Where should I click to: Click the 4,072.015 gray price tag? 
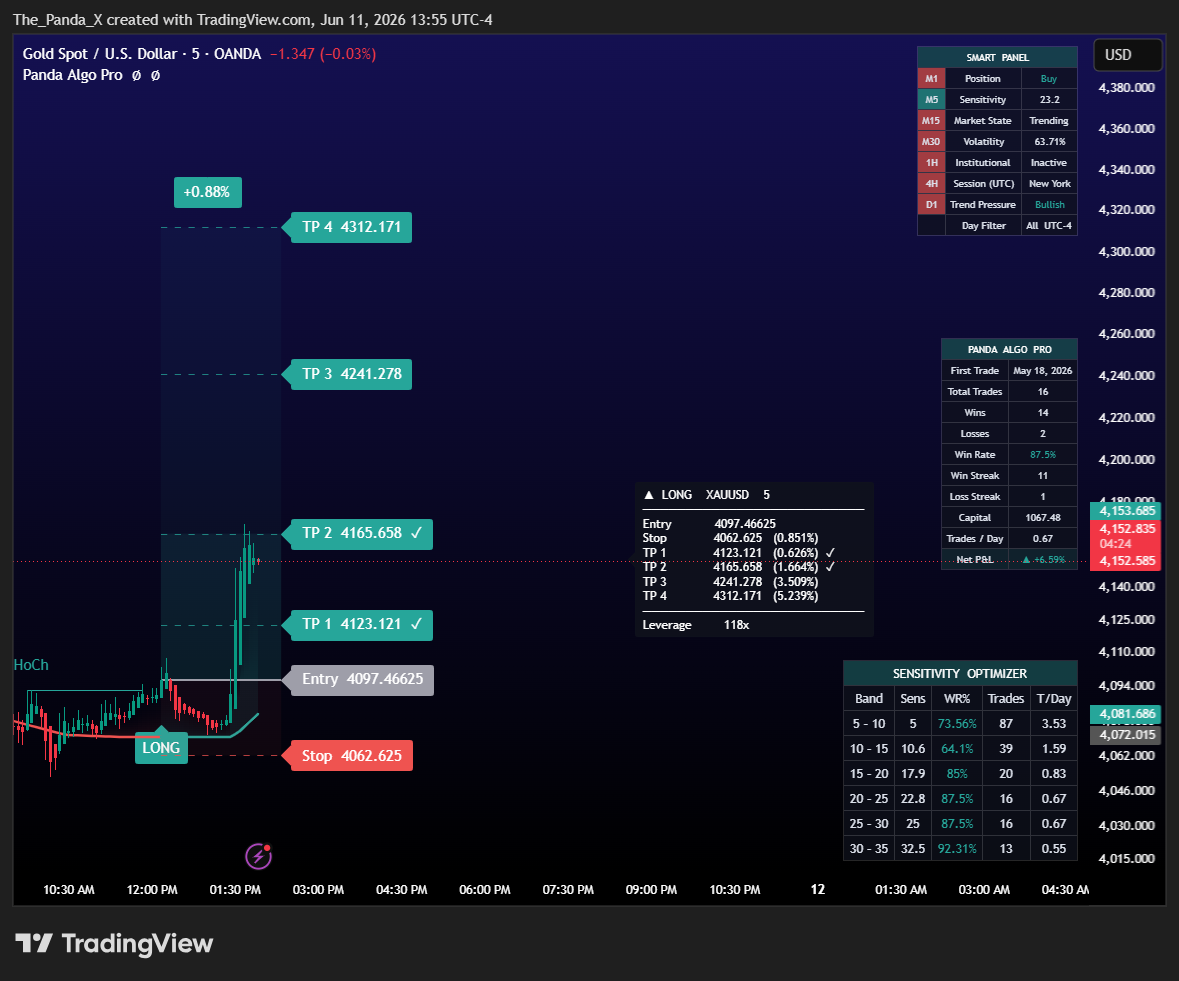tap(1126, 734)
